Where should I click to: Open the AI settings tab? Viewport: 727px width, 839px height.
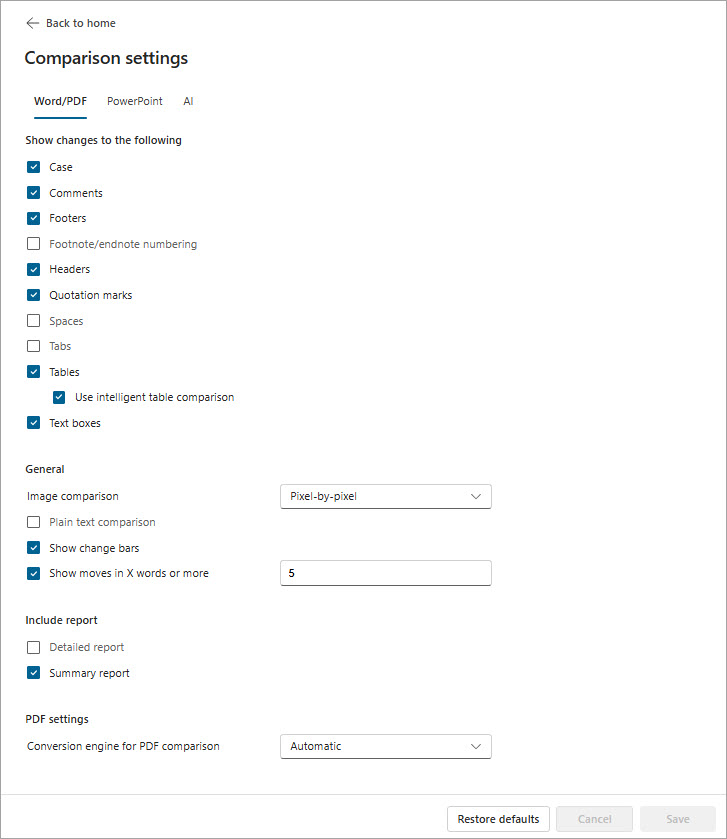pos(187,101)
